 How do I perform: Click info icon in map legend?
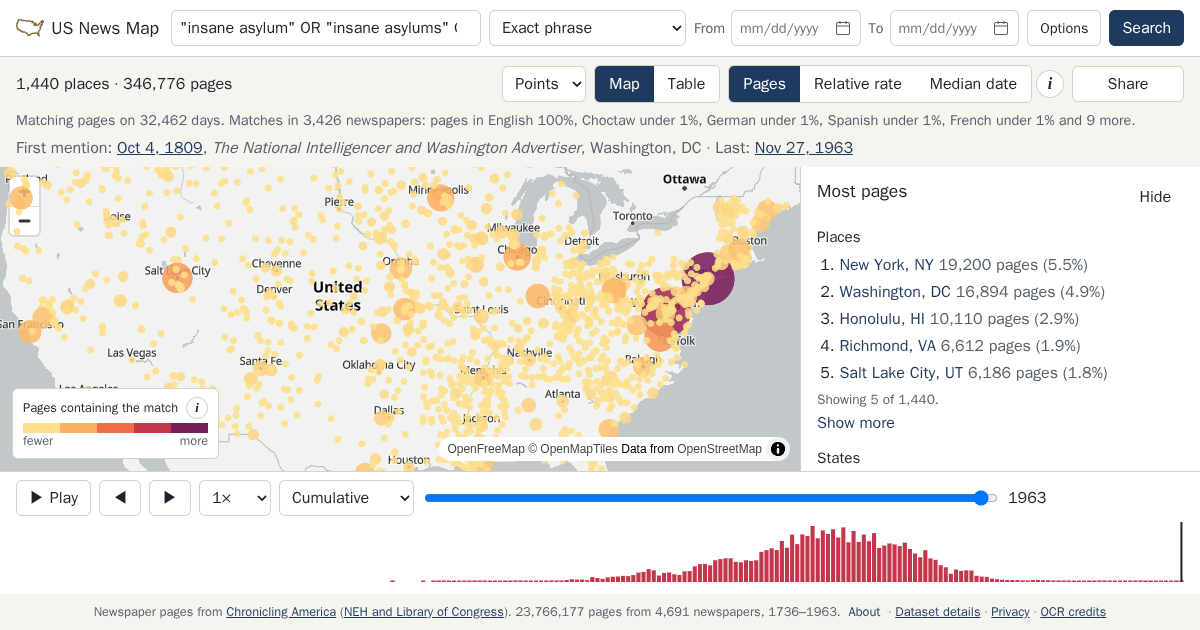197,407
